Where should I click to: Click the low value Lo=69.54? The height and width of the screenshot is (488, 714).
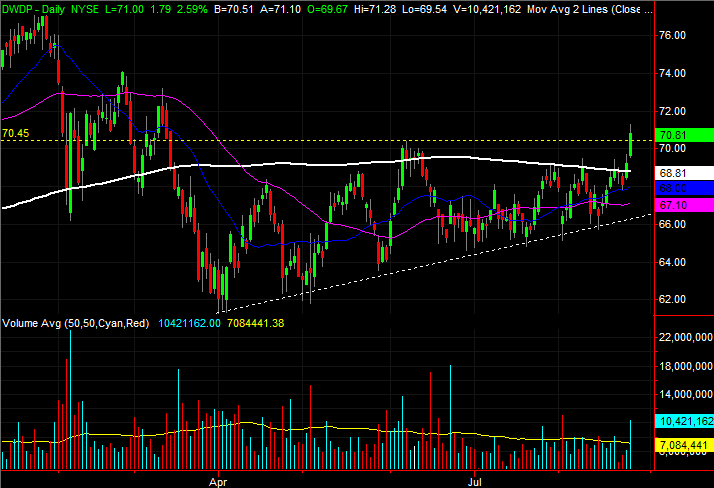(x=424, y=9)
